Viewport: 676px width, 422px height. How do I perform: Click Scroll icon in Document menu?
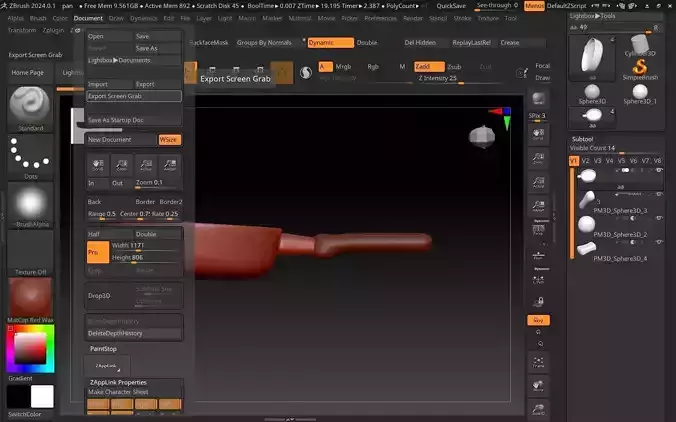[98, 165]
